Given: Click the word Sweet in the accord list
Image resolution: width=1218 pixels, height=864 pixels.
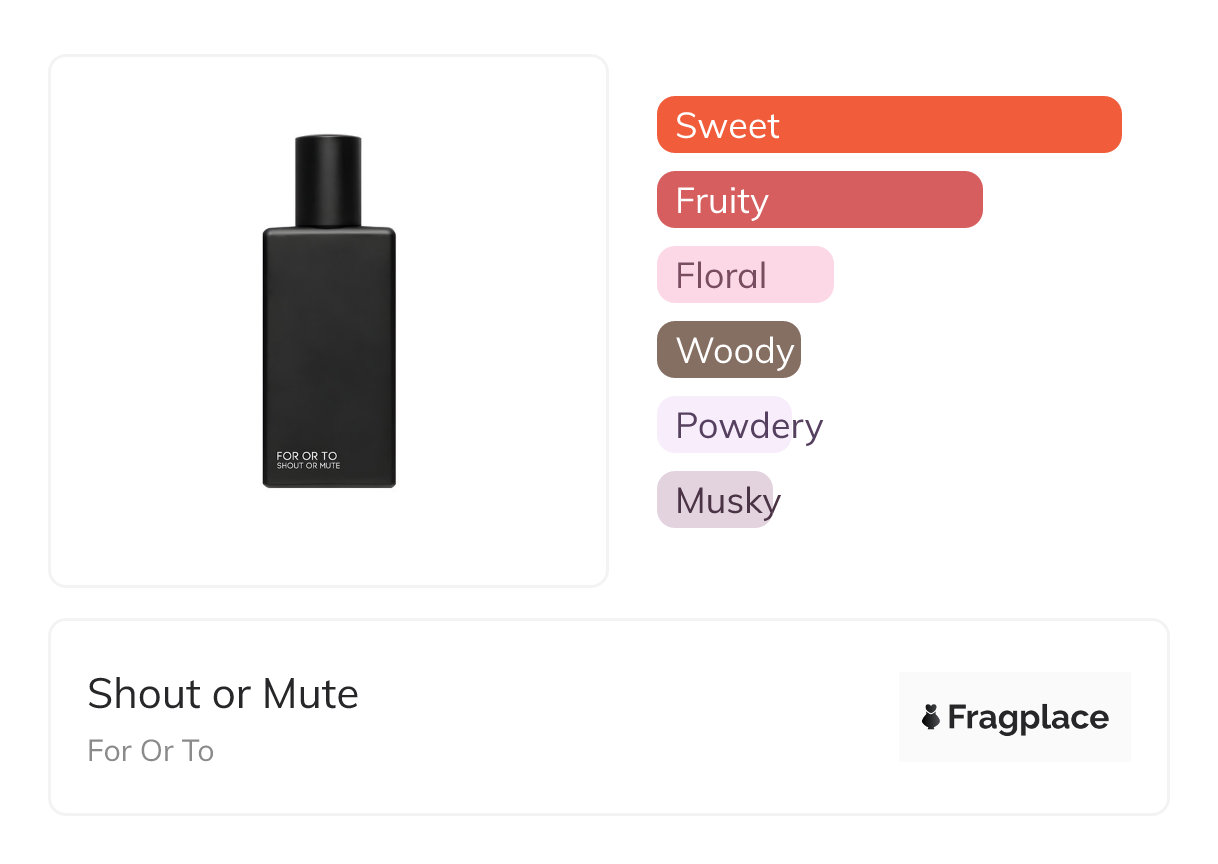Looking at the screenshot, I should (727, 125).
